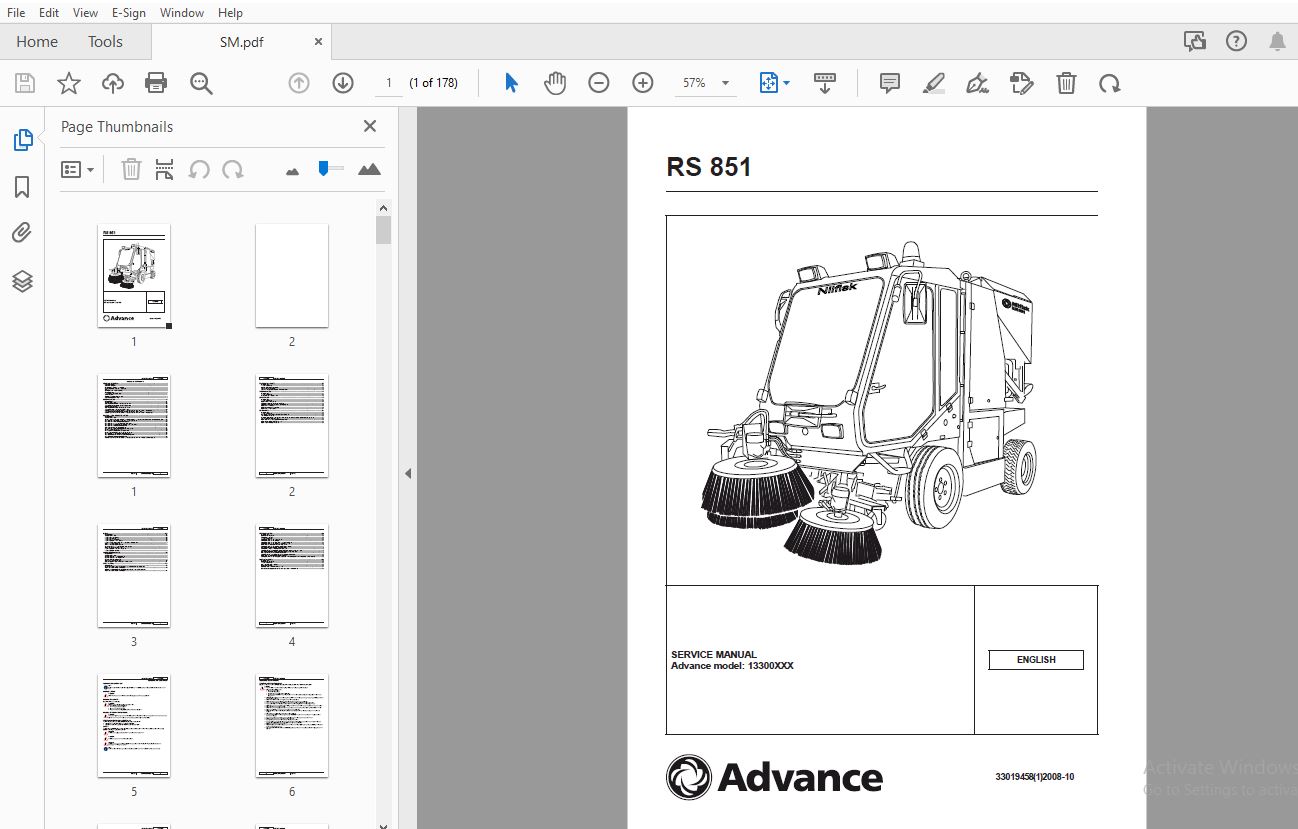Choose the Selection arrow tool
The height and width of the screenshot is (829, 1298).
511,83
